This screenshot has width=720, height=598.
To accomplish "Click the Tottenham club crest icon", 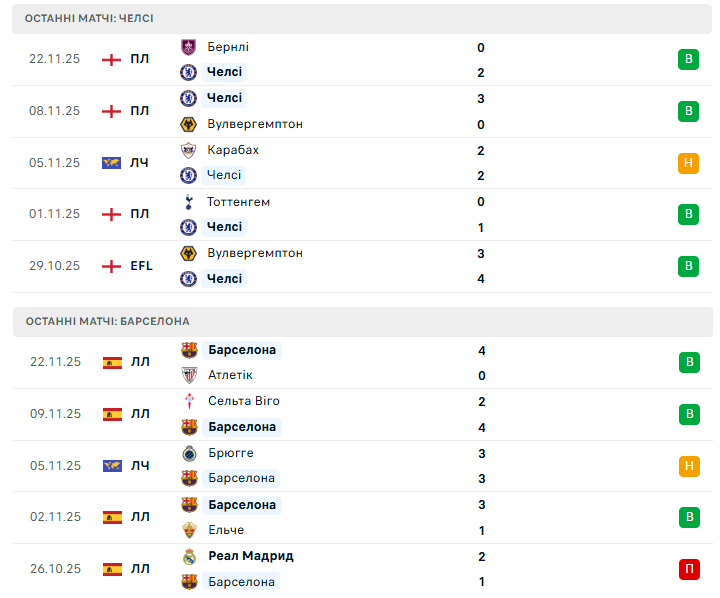I will pos(188,202).
